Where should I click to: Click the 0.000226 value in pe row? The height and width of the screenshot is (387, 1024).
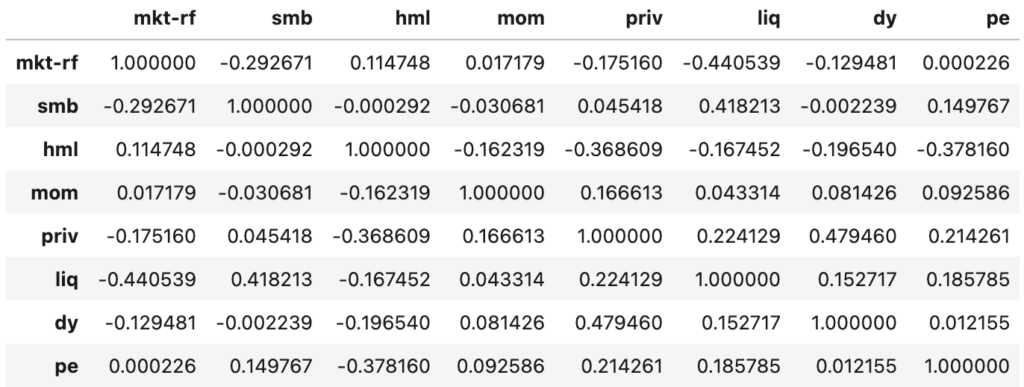(x=152, y=366)
